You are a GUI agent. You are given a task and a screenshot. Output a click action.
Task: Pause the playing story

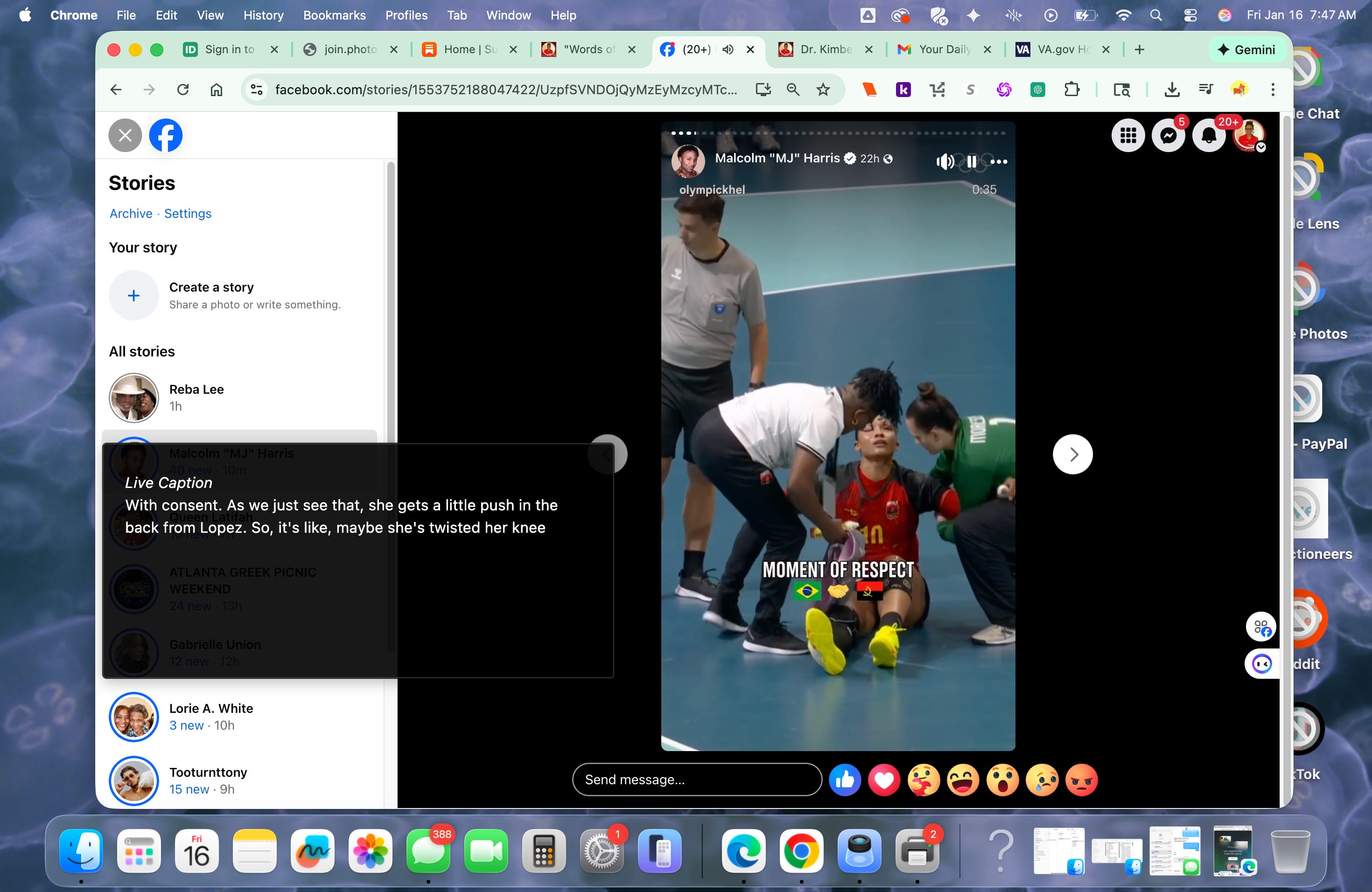[x=971, y=161]
